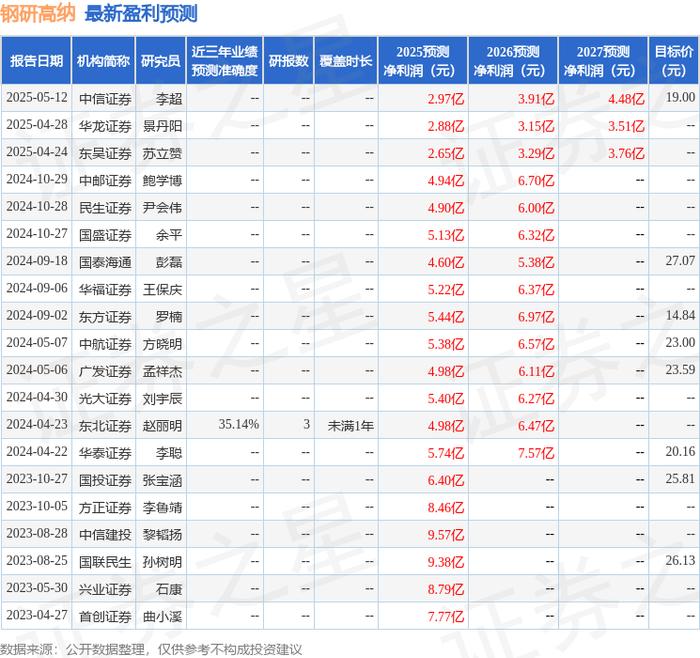
Task: Select the 民生证券 institution cell
Action: [105, 208]
